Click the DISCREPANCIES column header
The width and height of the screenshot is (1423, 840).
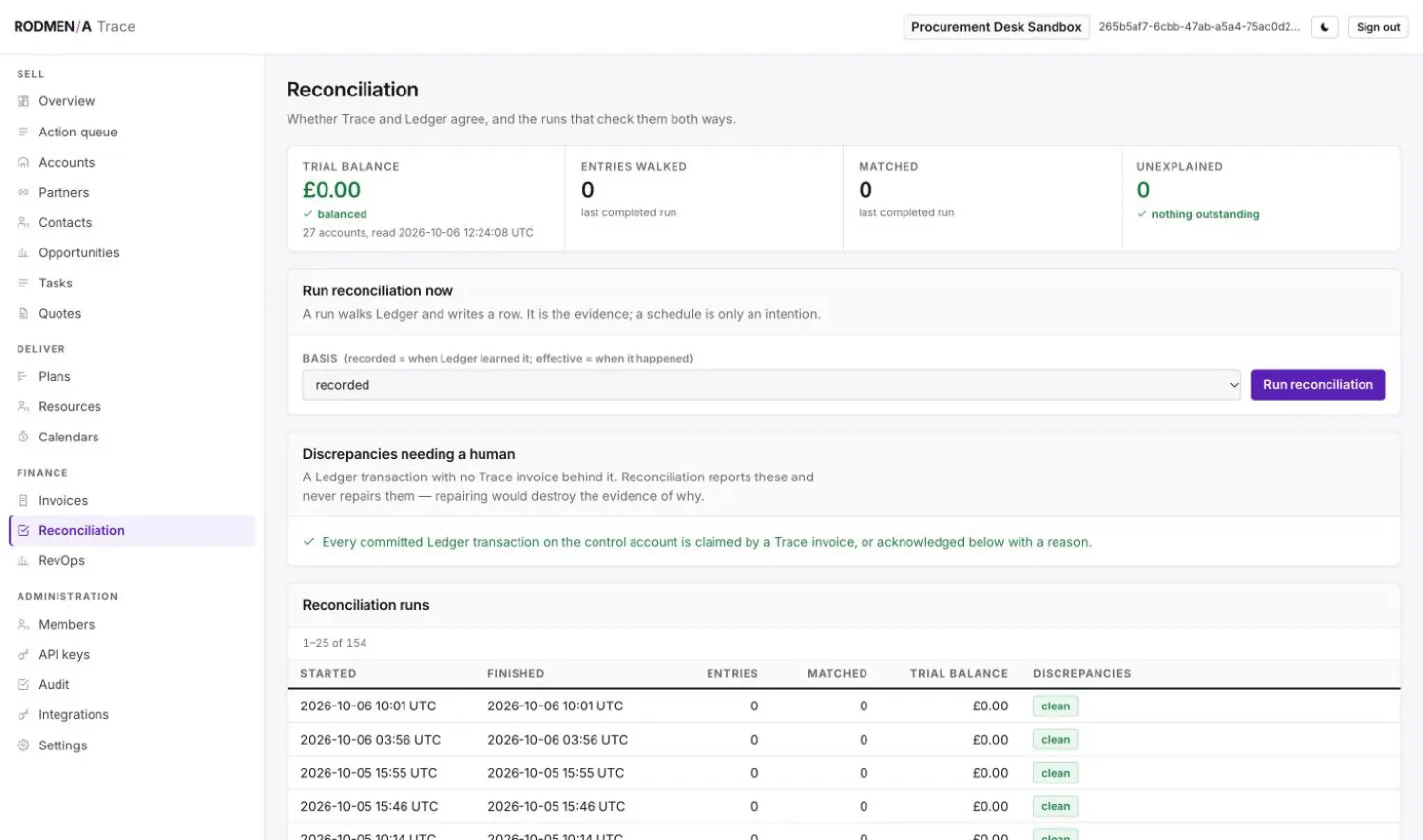click(x=1082, y=673)
